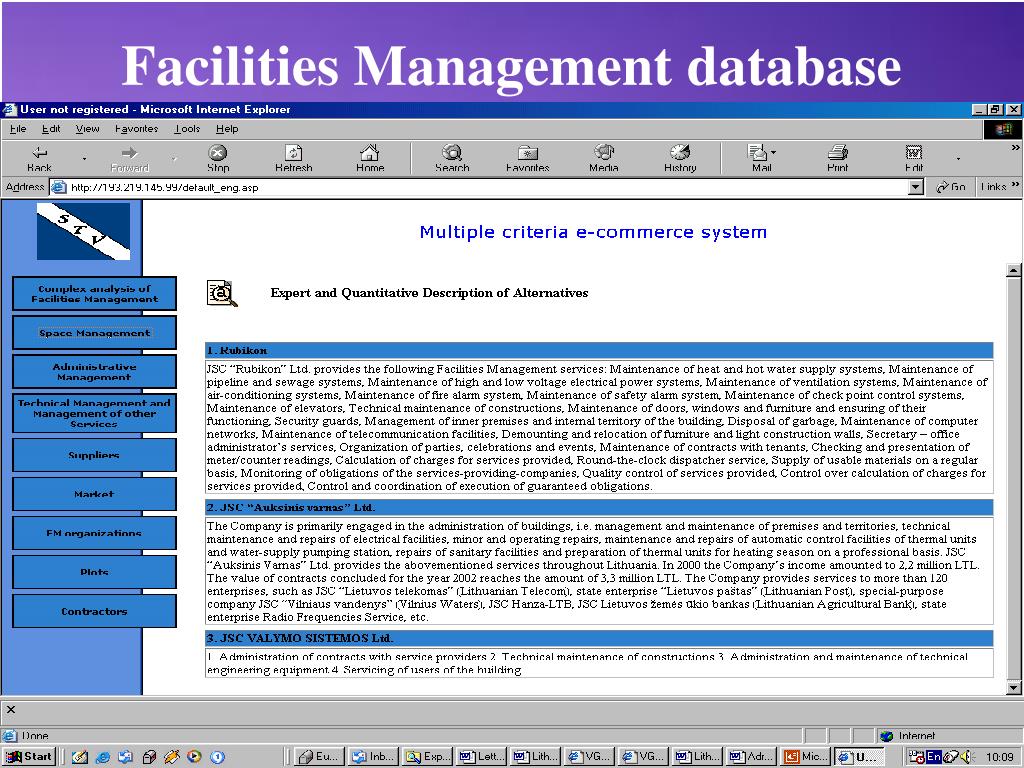
Task: Click the 10:09 system clock
Action: [999, 757]
